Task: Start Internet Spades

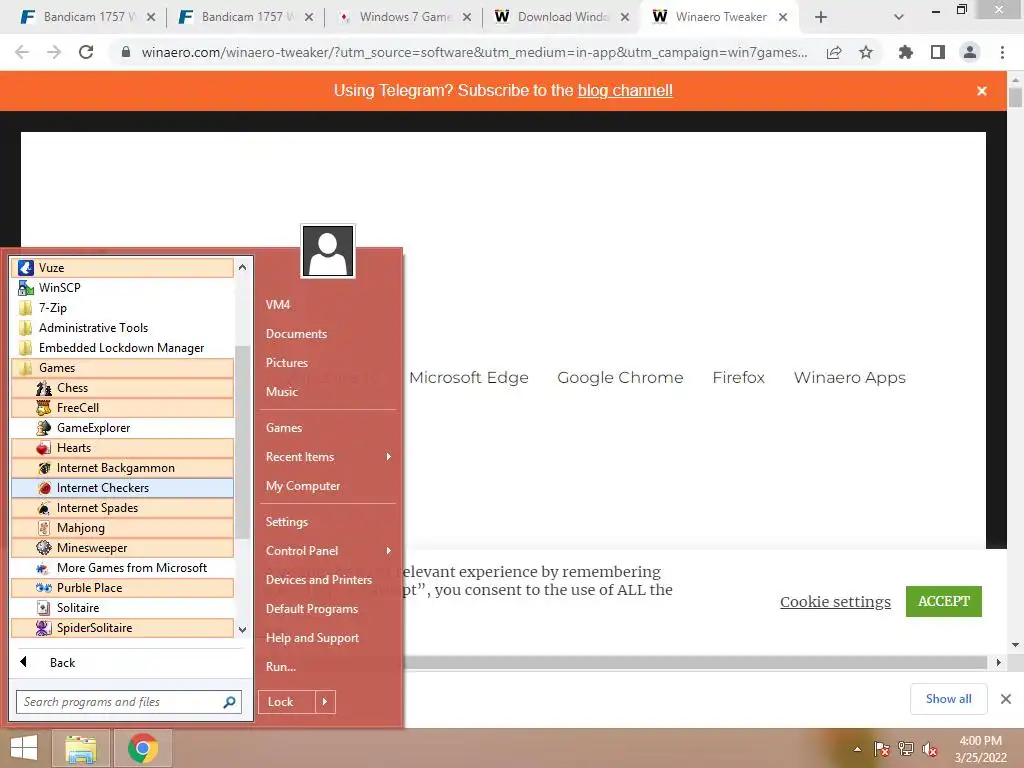Action: tap(122, 508)
